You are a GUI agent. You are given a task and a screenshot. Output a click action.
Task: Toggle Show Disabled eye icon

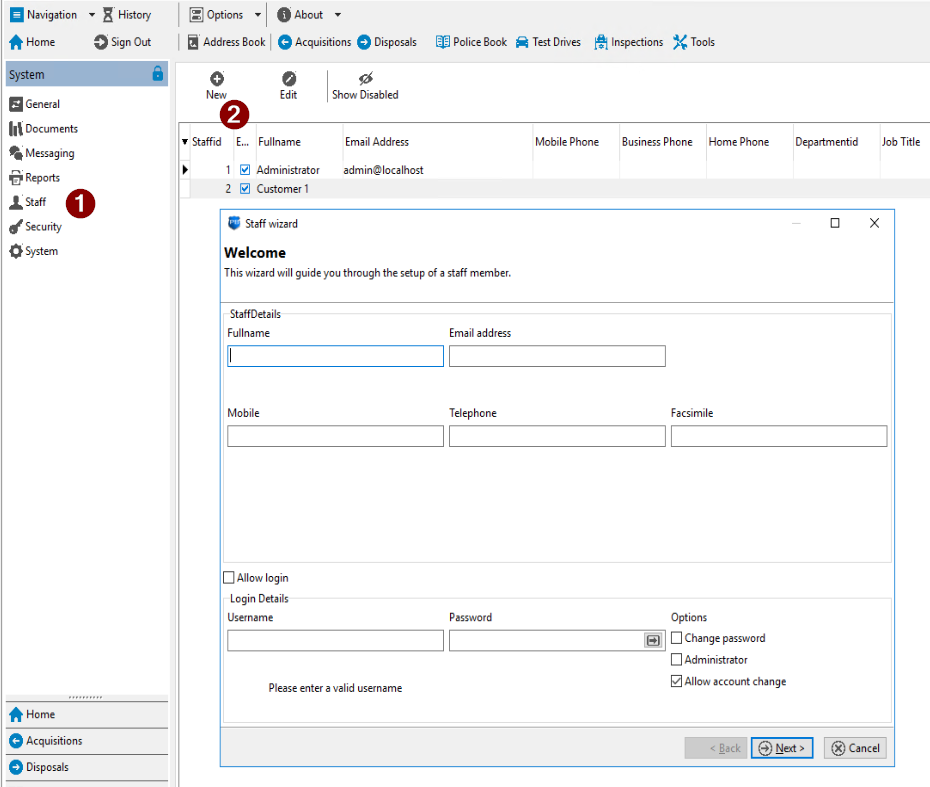[x=365, y=79]
